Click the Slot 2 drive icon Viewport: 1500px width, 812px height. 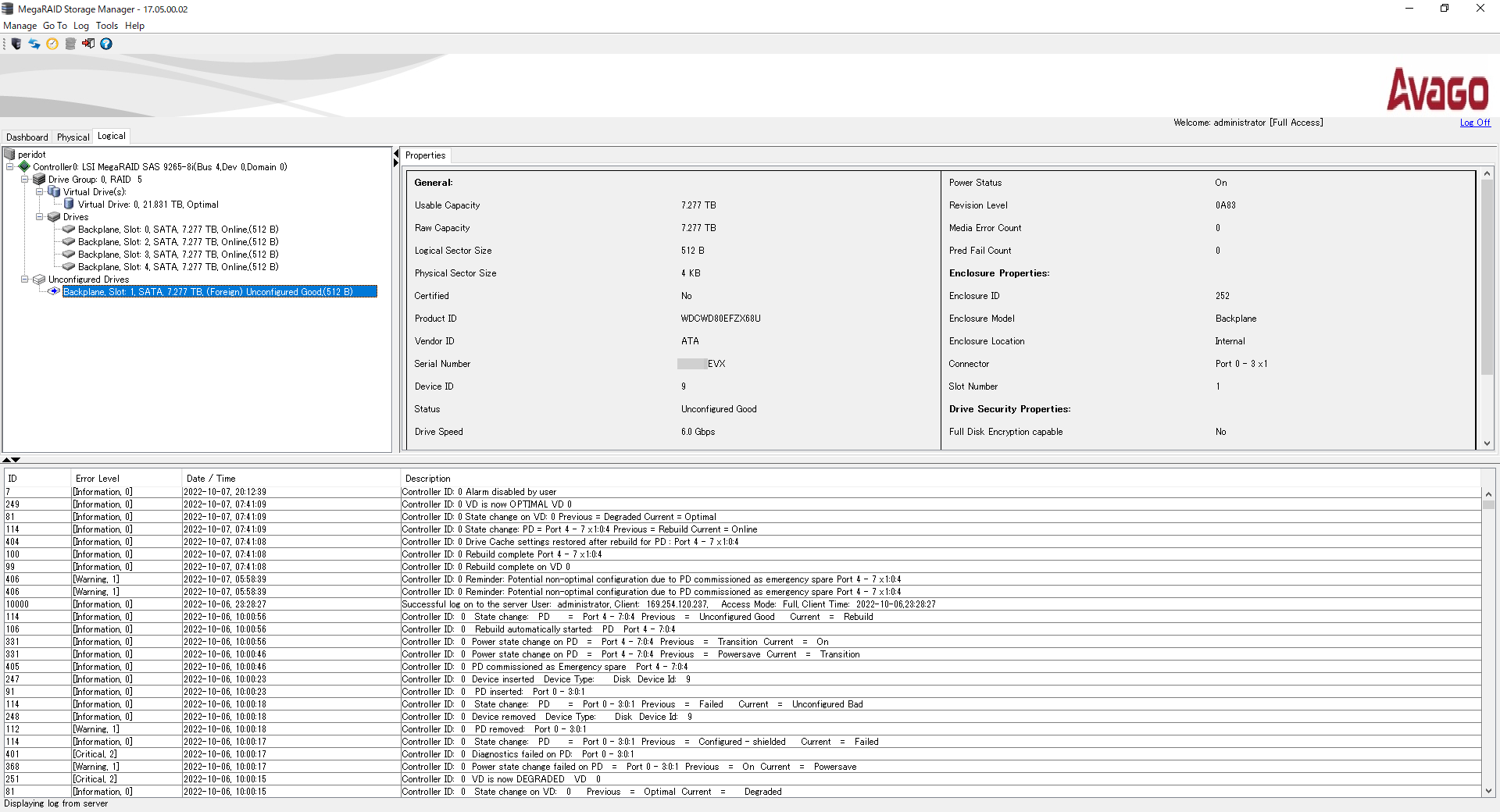point(69,241)
